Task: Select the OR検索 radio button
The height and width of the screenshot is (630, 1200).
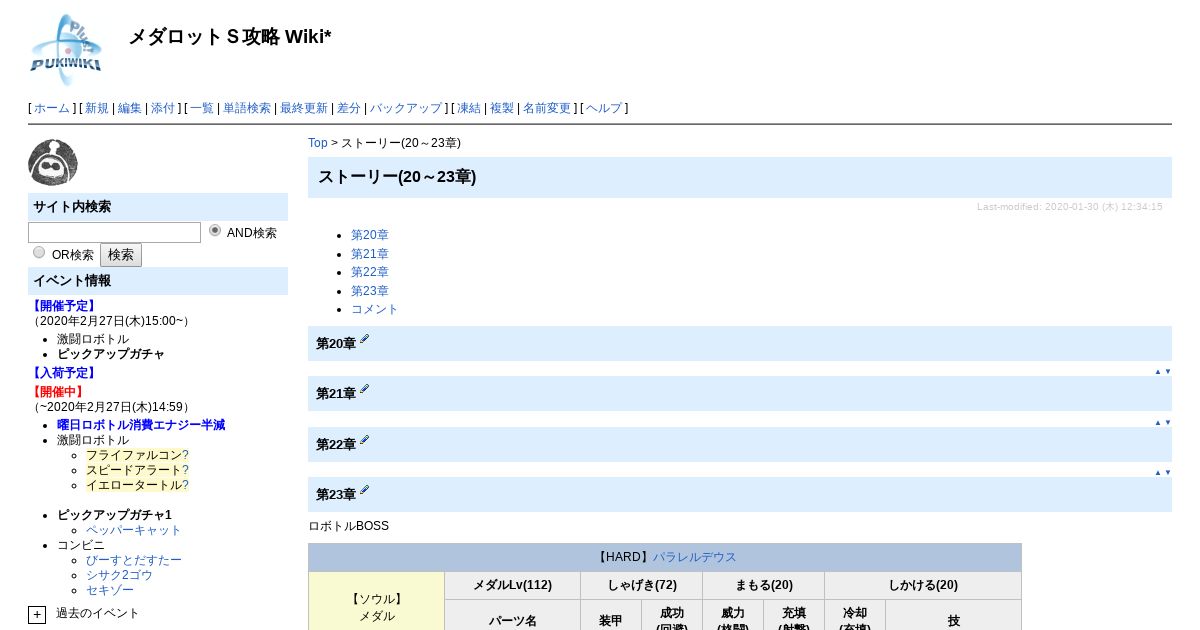Action: (x=39, y=252)
